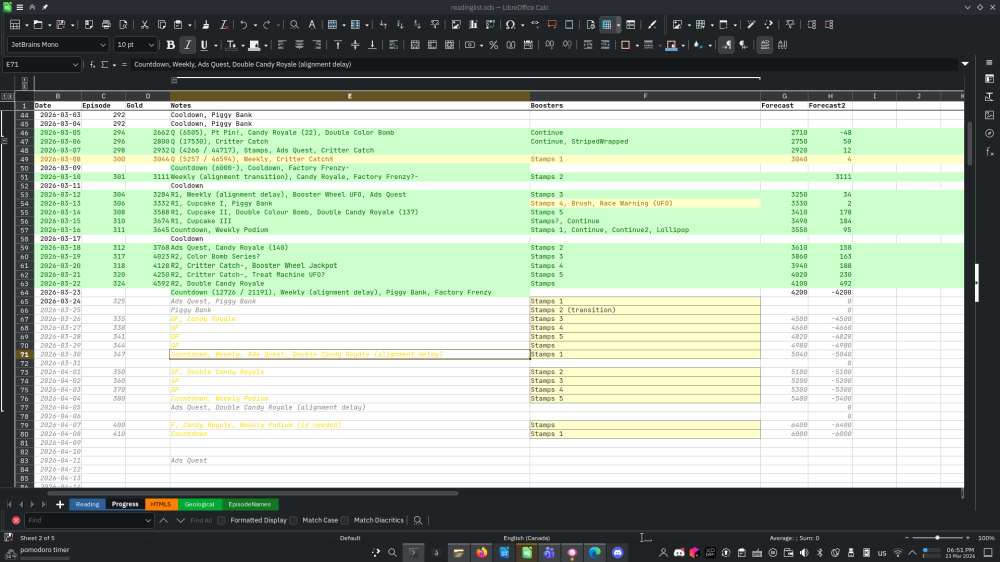The image size is (1000, 562).
Task: Click the Cut scissors icon
Action: (144, 25)
